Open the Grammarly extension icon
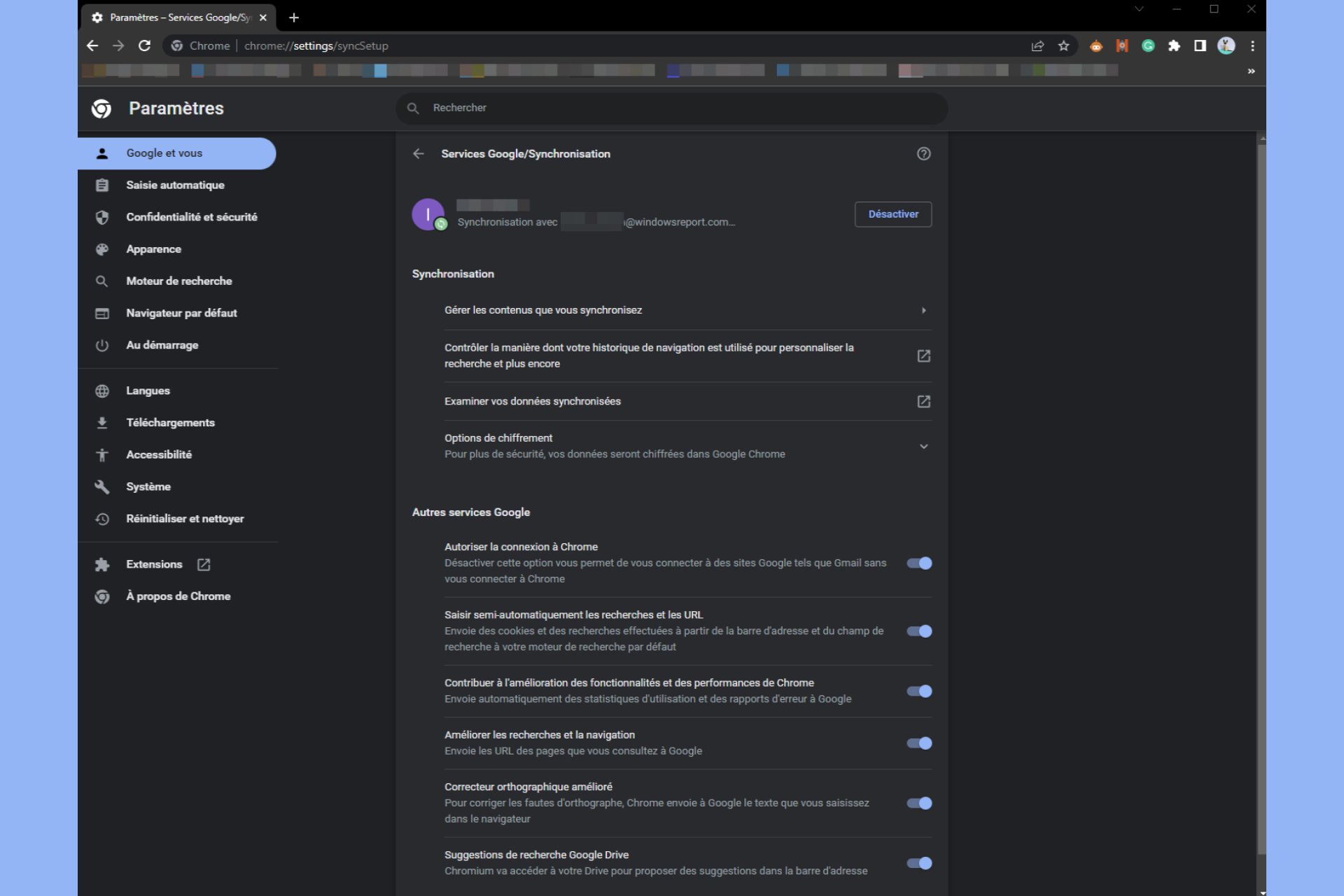Viewport: 1344px width, 896px height. 1148,45
